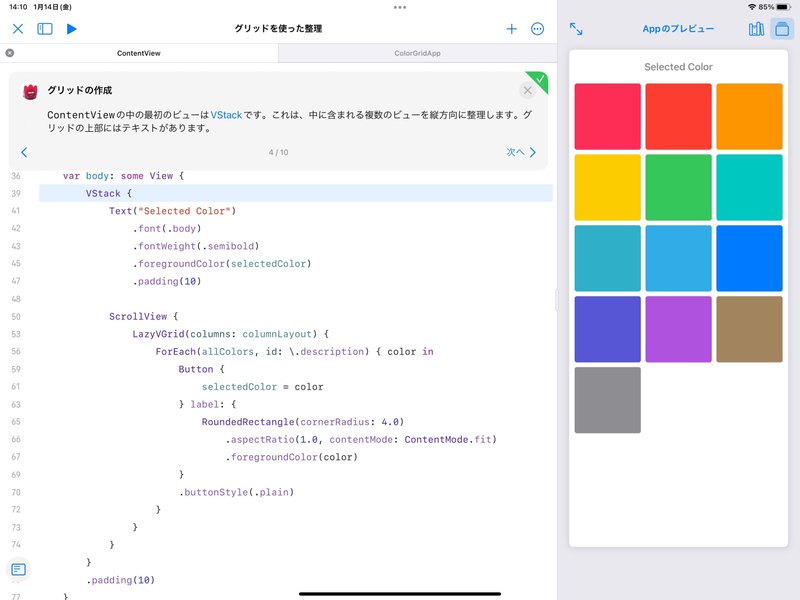Select the purple color swatch
The height and width of the screenshot is (600, 800).
(678, 329)
